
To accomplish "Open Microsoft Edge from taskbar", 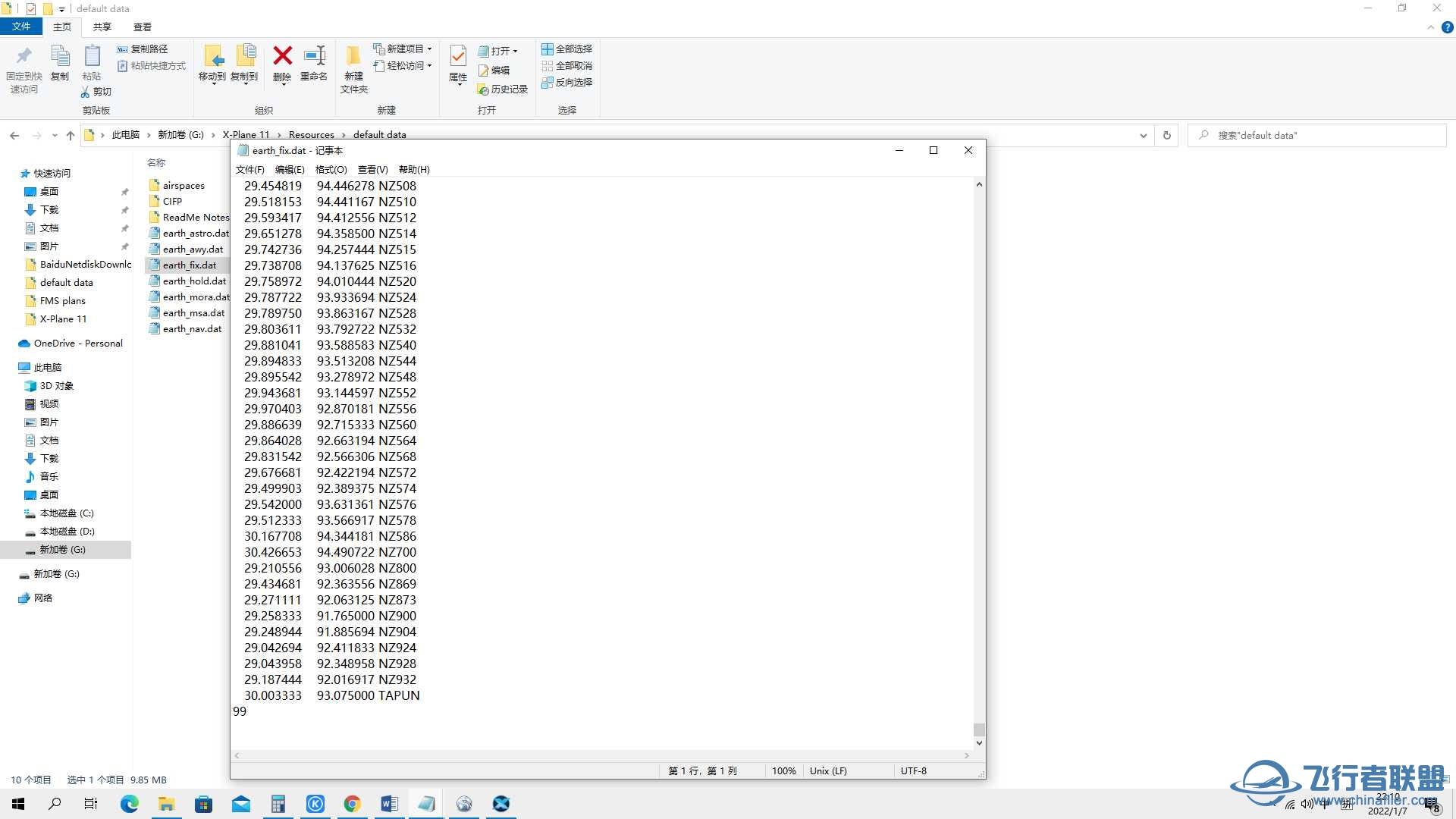I will [x=130, y=804].
